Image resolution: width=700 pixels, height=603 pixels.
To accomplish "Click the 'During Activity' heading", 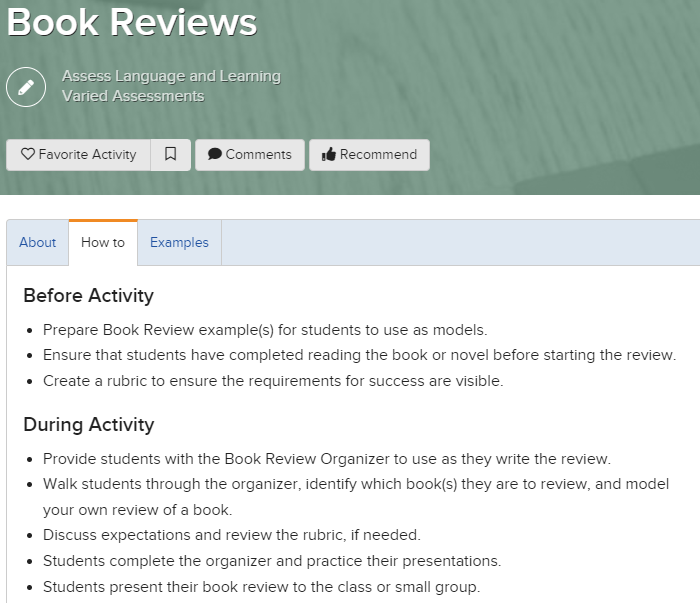I will (x=88, y=424).
